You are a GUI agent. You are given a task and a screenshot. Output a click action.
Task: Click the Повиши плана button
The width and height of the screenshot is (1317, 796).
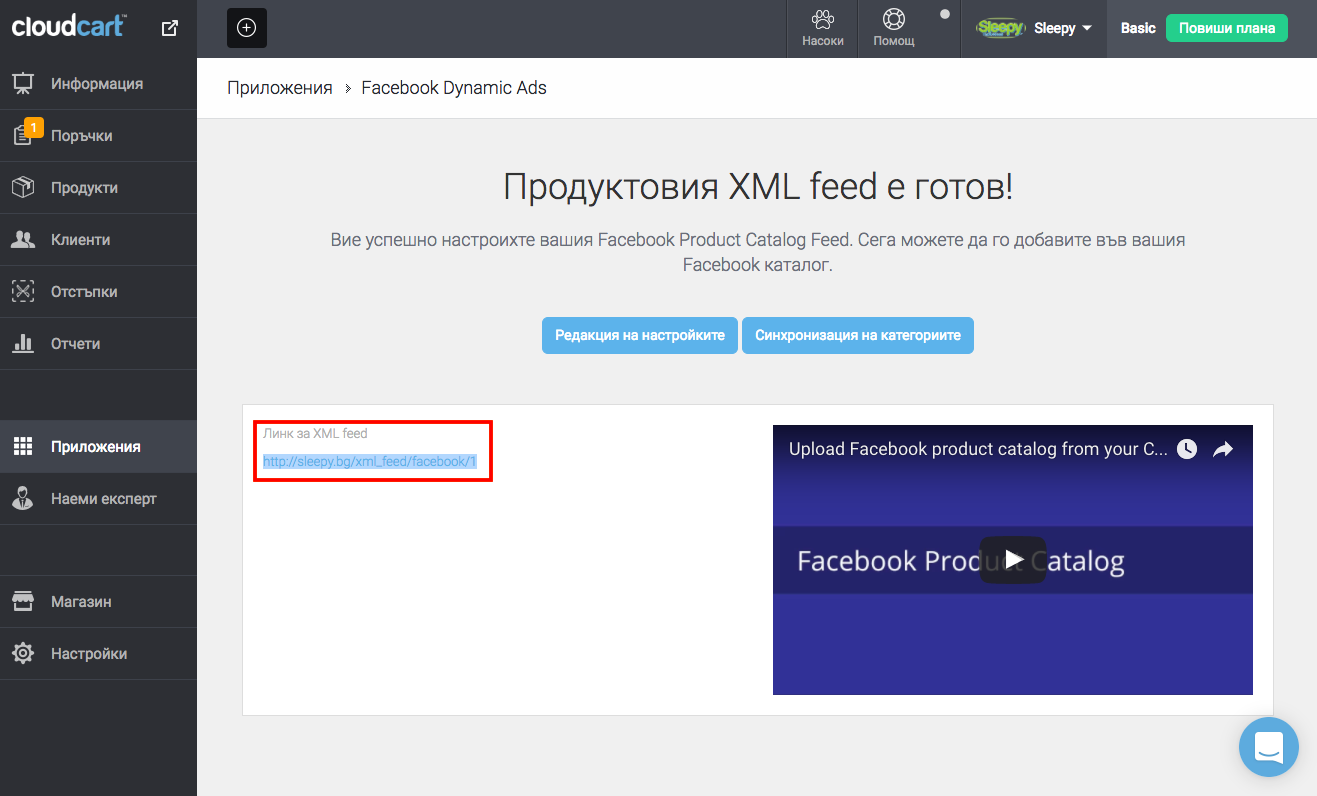point(1227,28)
